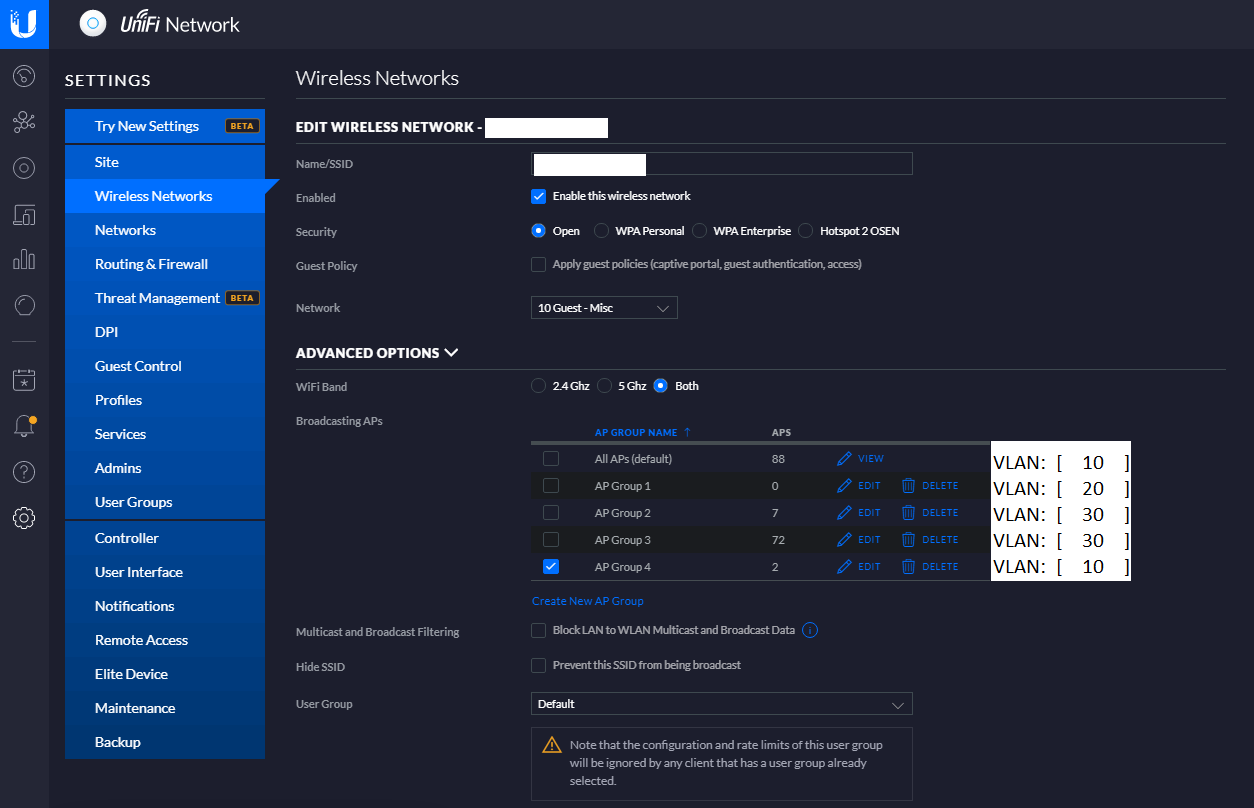
Task: Click the edit pencil icon for AP Group 2
Action: [x=845, y=513]
